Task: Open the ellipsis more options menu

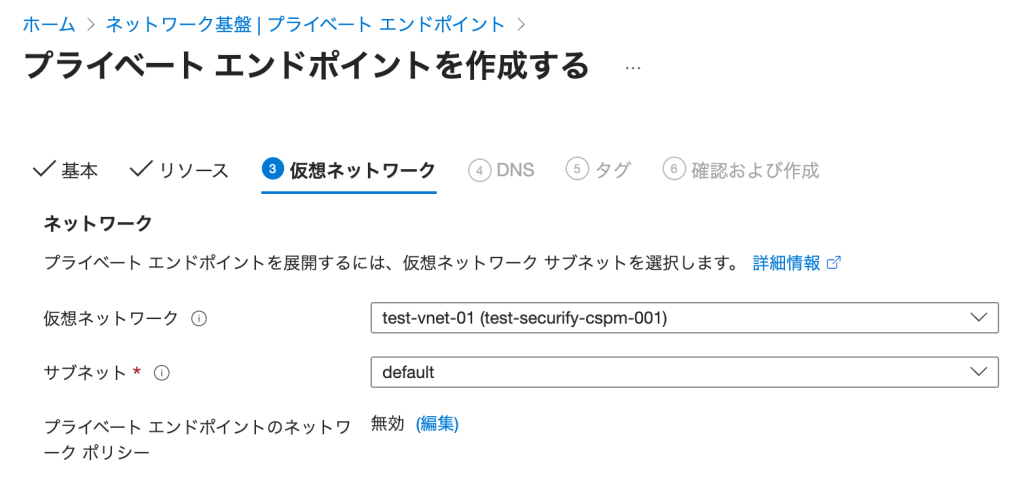Action: [x=632, y=68]
